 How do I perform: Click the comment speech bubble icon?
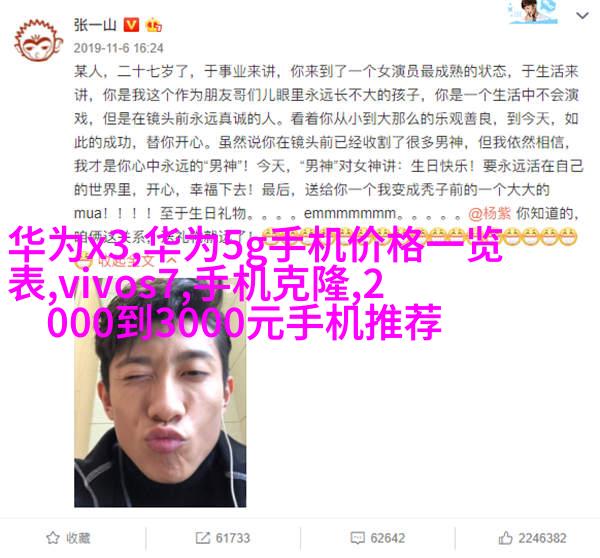[357, 538]
